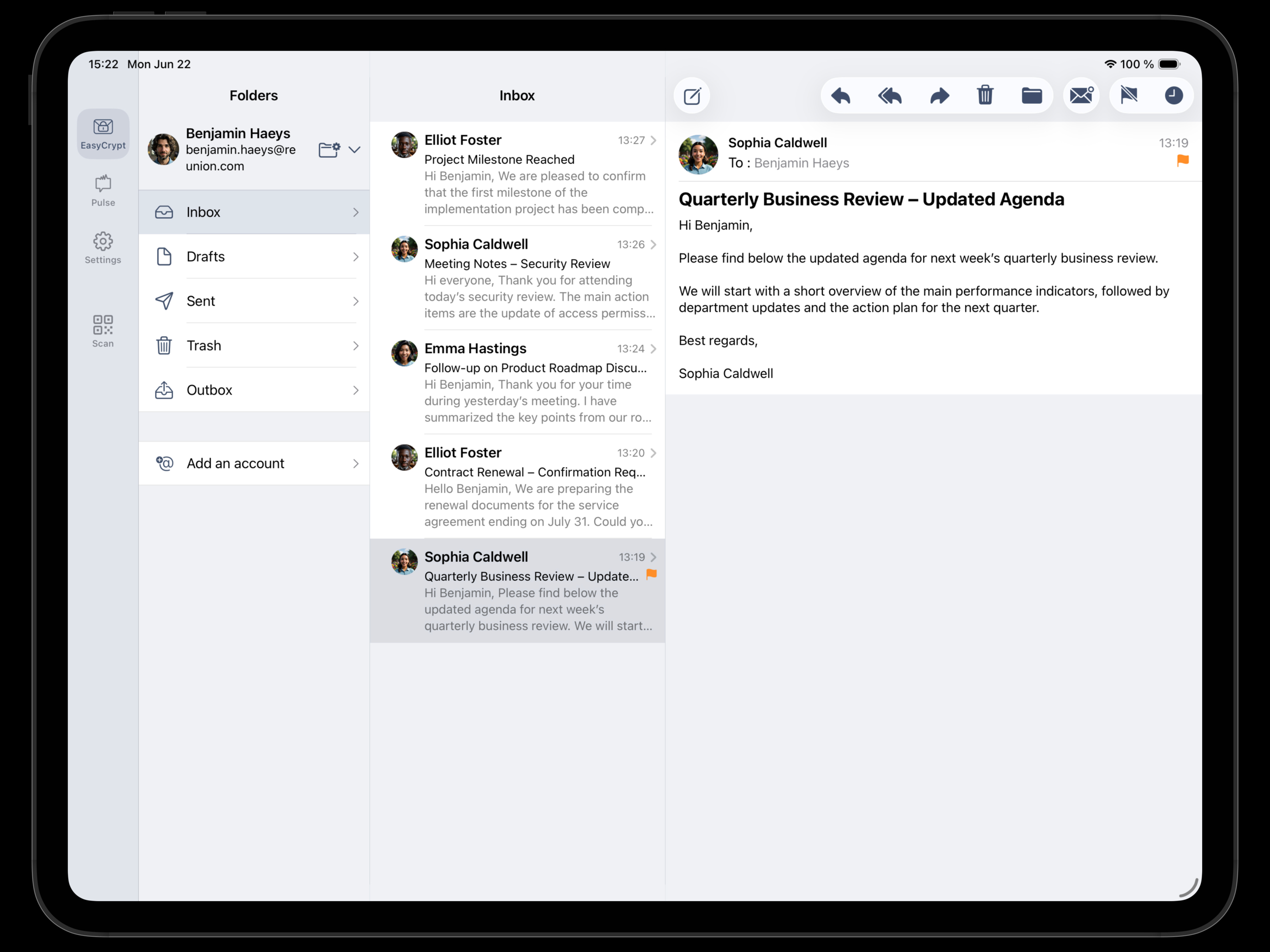Click Sophia Caldwell avatar in message header
Viewport: 1270px width, 952px height.
point(698,155)
